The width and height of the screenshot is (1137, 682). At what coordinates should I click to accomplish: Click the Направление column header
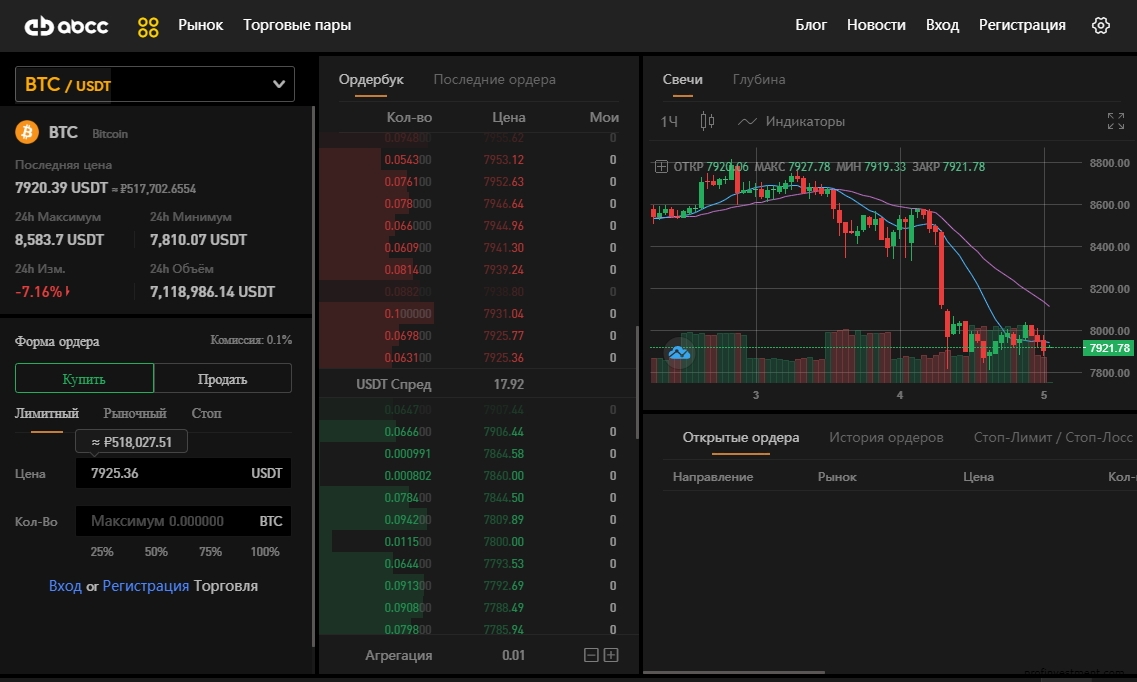[x=713, y=477]
